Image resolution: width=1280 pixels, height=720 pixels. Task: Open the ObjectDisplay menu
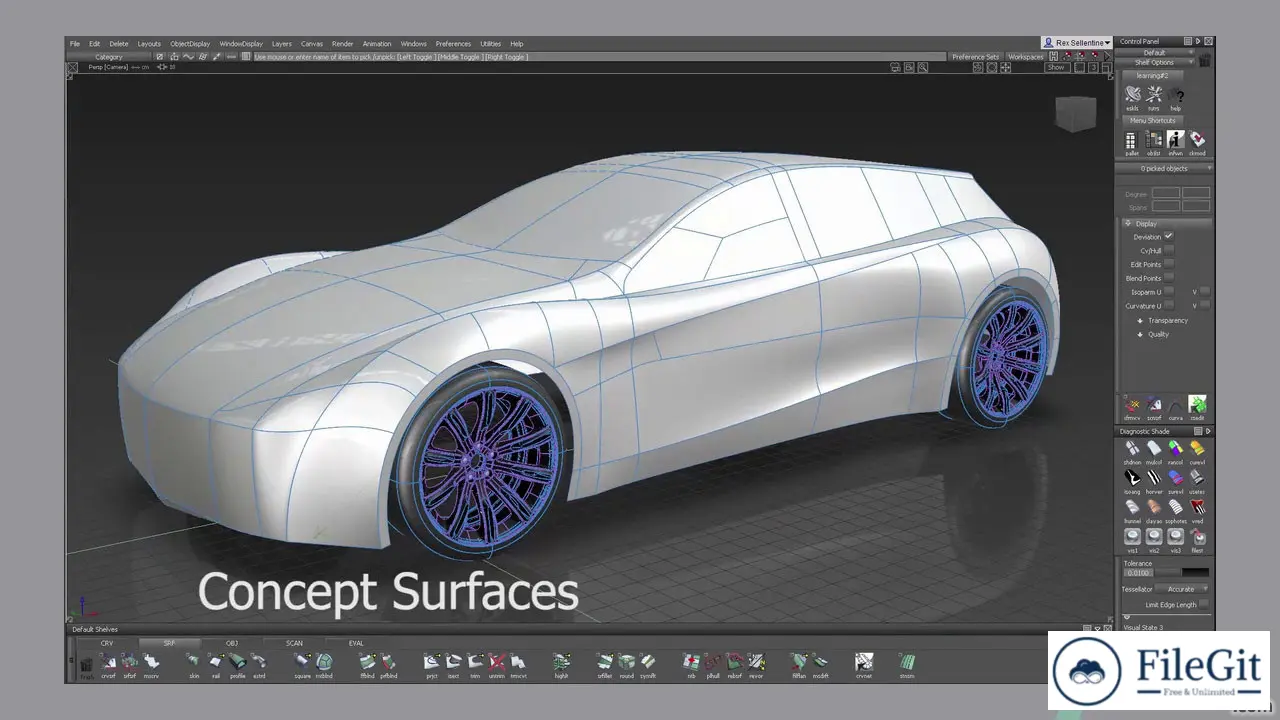click(190, 43)
